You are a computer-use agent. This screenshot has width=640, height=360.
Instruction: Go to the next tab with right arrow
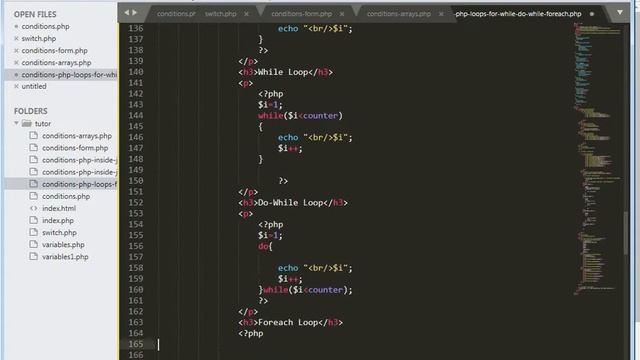pos(135,13)
